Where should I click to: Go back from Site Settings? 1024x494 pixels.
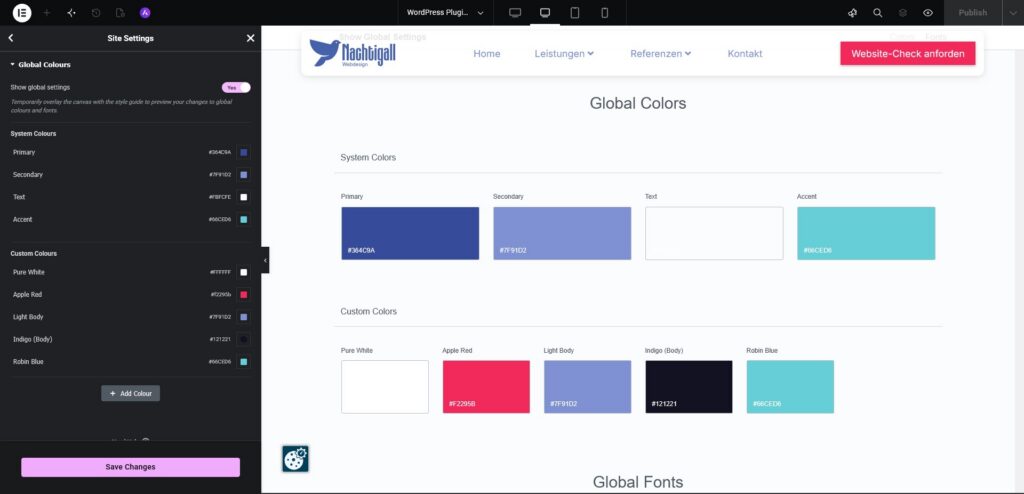click(x=10, y=38)
